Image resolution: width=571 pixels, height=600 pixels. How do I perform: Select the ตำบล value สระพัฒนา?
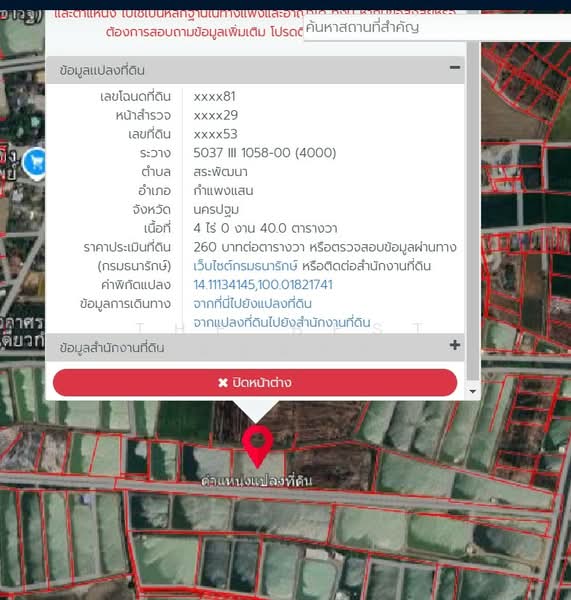pyautogui.click(x=220, y=172)
